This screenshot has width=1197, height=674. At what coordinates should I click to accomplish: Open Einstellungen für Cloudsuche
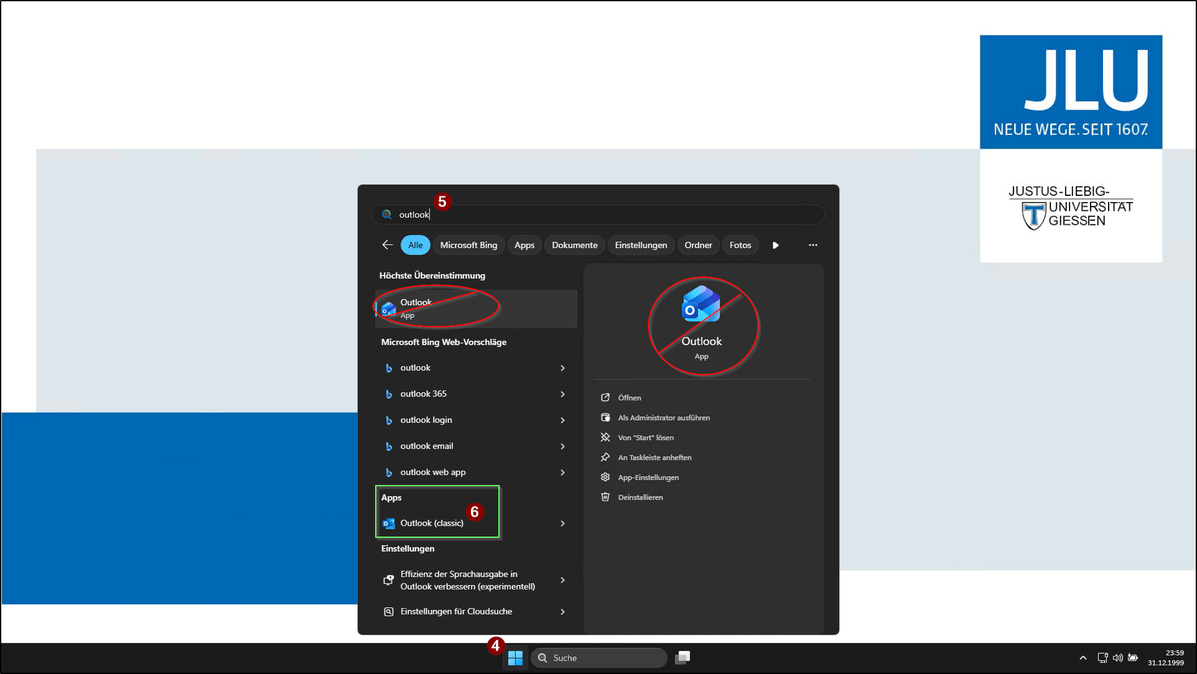[457, 611]
